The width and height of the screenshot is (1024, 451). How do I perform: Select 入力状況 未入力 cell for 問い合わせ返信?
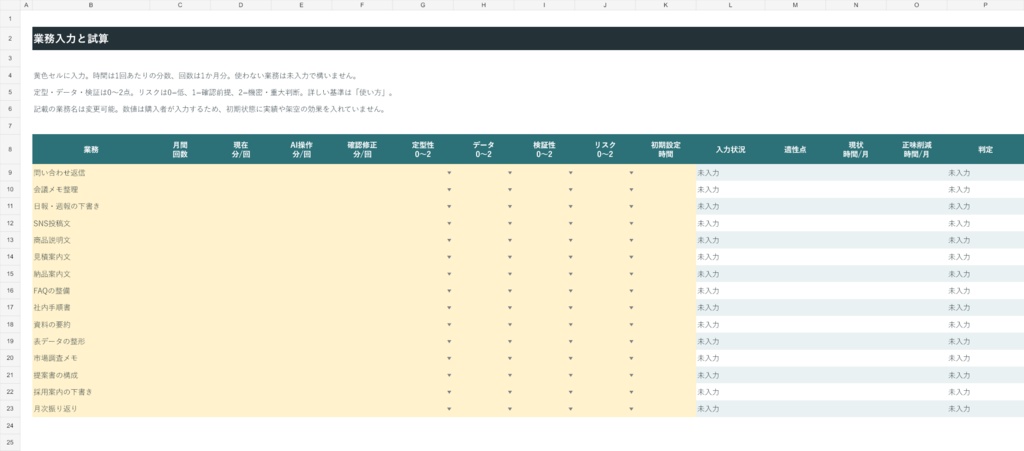730,173
